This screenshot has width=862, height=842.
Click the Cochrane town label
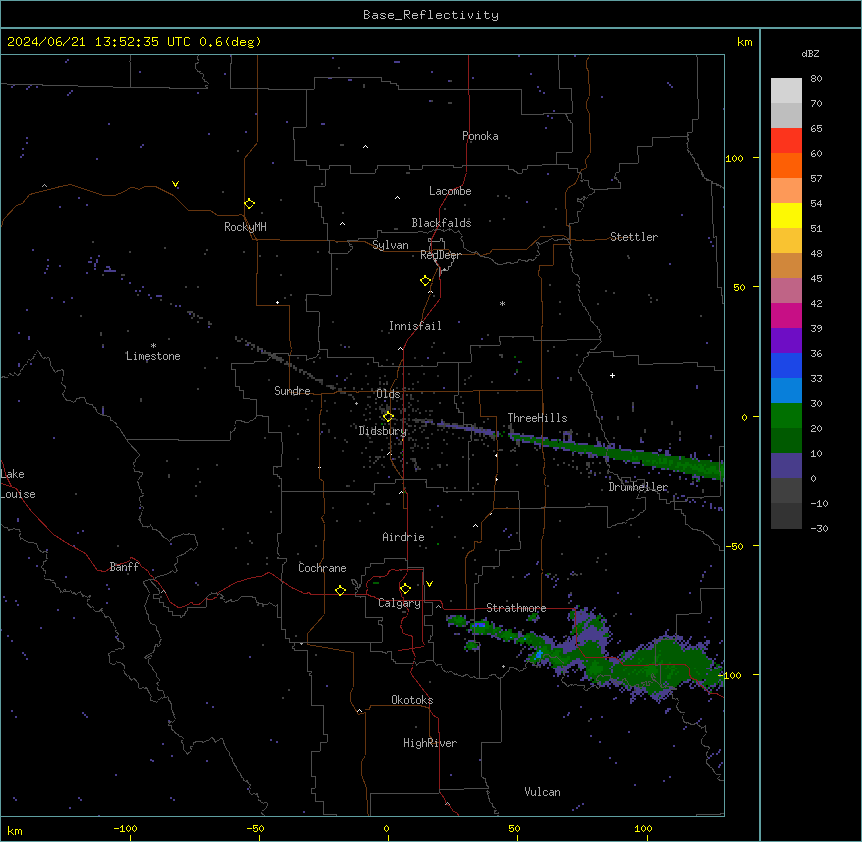click(322, 568)
